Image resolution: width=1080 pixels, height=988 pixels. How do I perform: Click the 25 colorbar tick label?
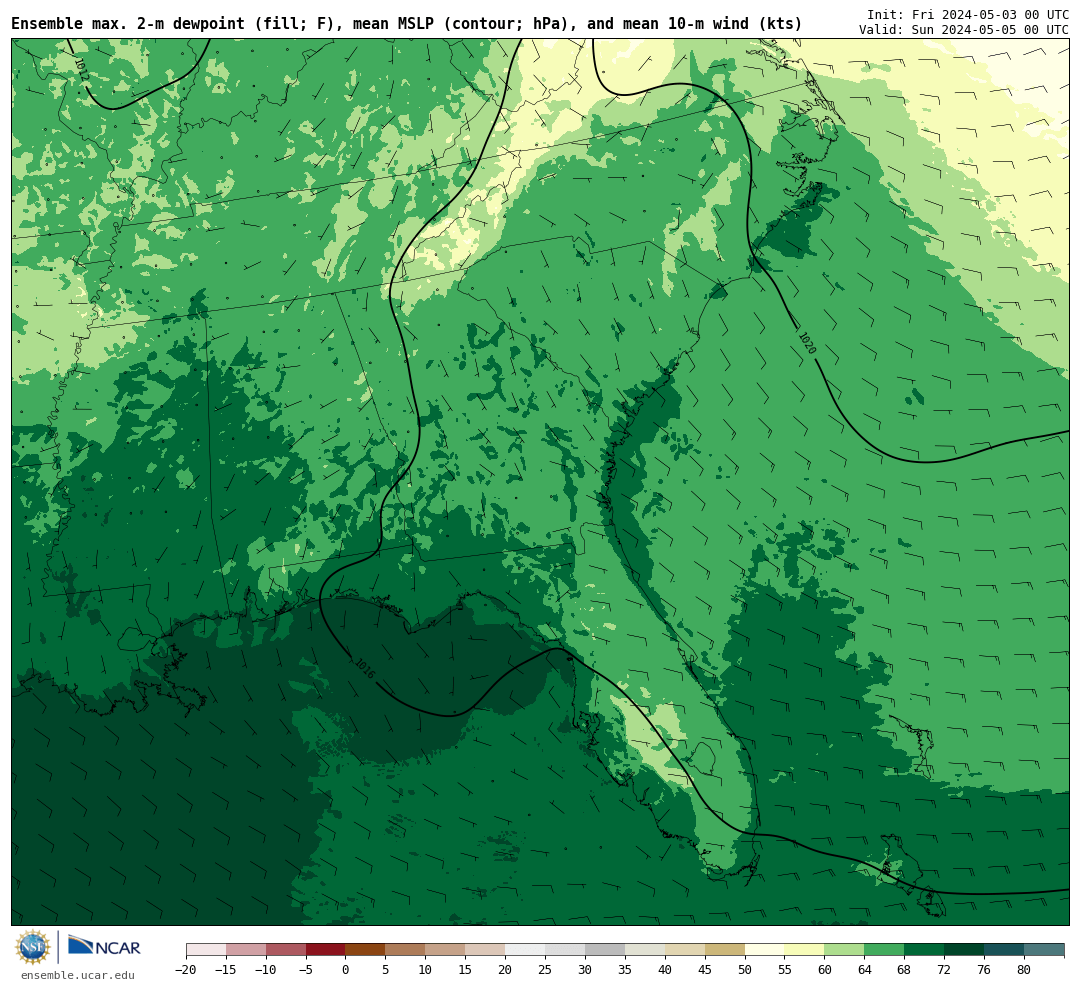546,970
